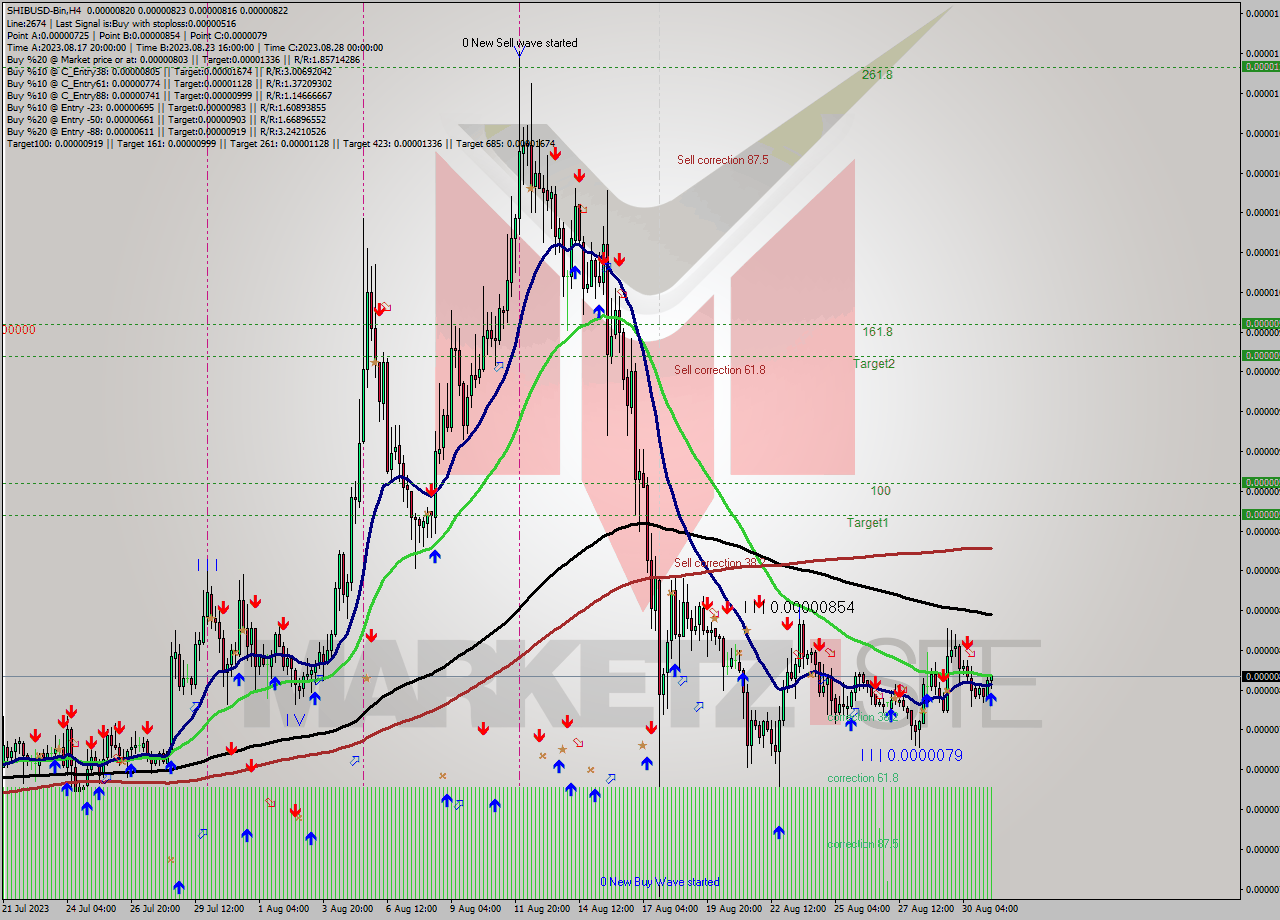1280x920 pixels.
Task: Click the '29 Jul 12:00' time axis label
Action: pyautogui.click(x=218, y=909)
